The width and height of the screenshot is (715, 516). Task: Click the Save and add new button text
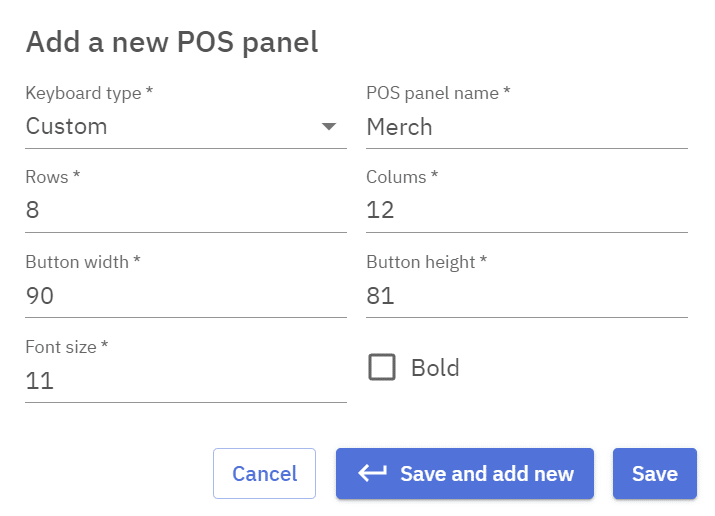coord(487,474)
